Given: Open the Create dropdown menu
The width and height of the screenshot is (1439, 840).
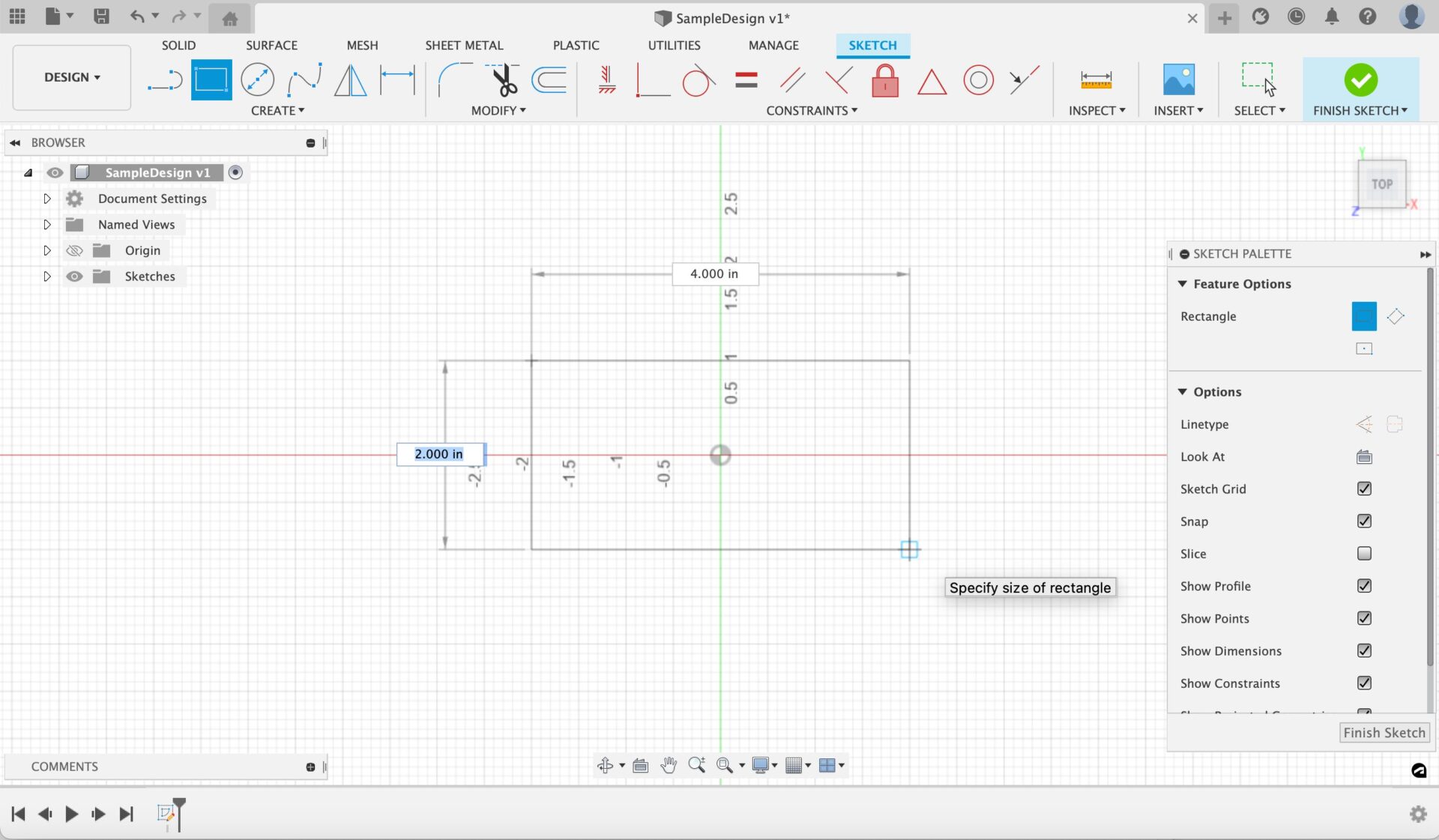Looking at the screenshot, I should (x=277, y=110).
